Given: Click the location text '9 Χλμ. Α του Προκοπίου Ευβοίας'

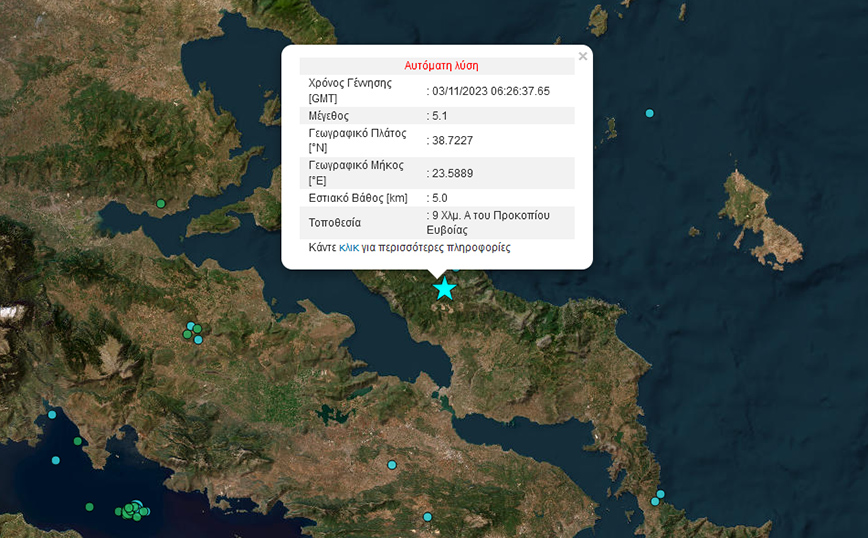Looking at the screenshot, I should (x=488, y=223).
